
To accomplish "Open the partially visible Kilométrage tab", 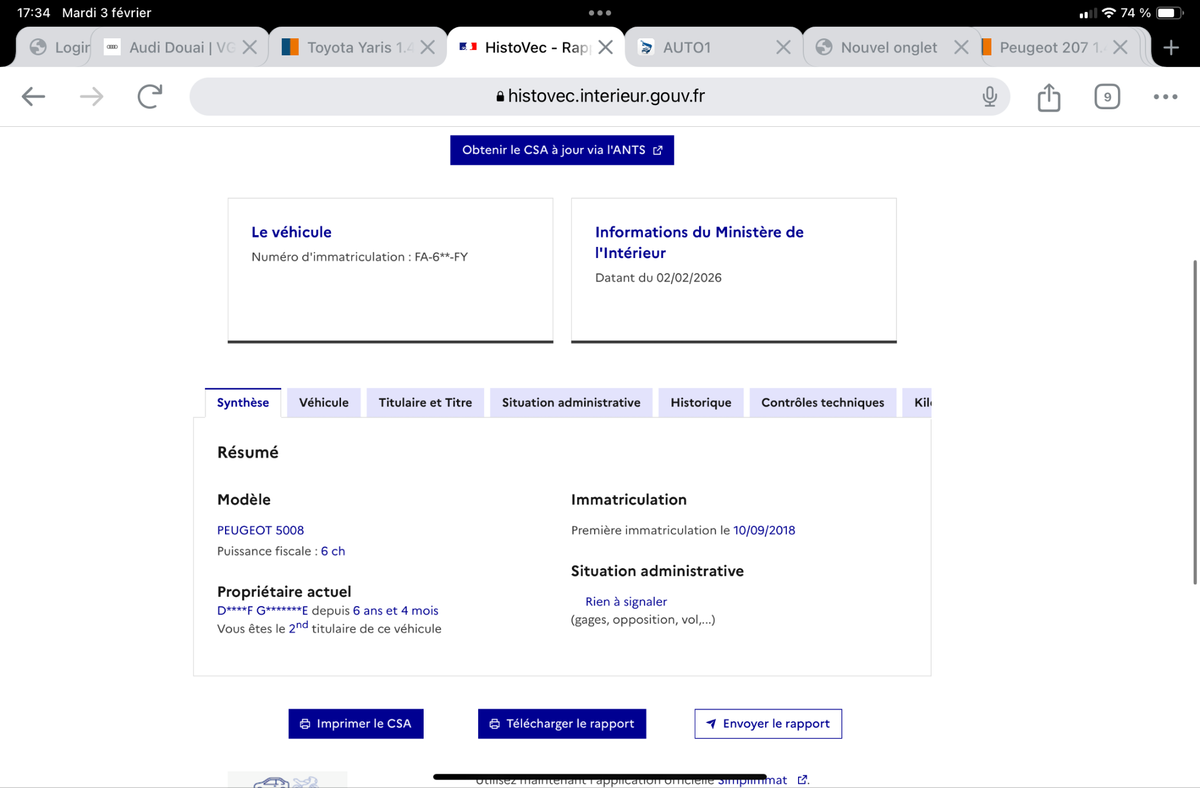I will click(917, 402).
